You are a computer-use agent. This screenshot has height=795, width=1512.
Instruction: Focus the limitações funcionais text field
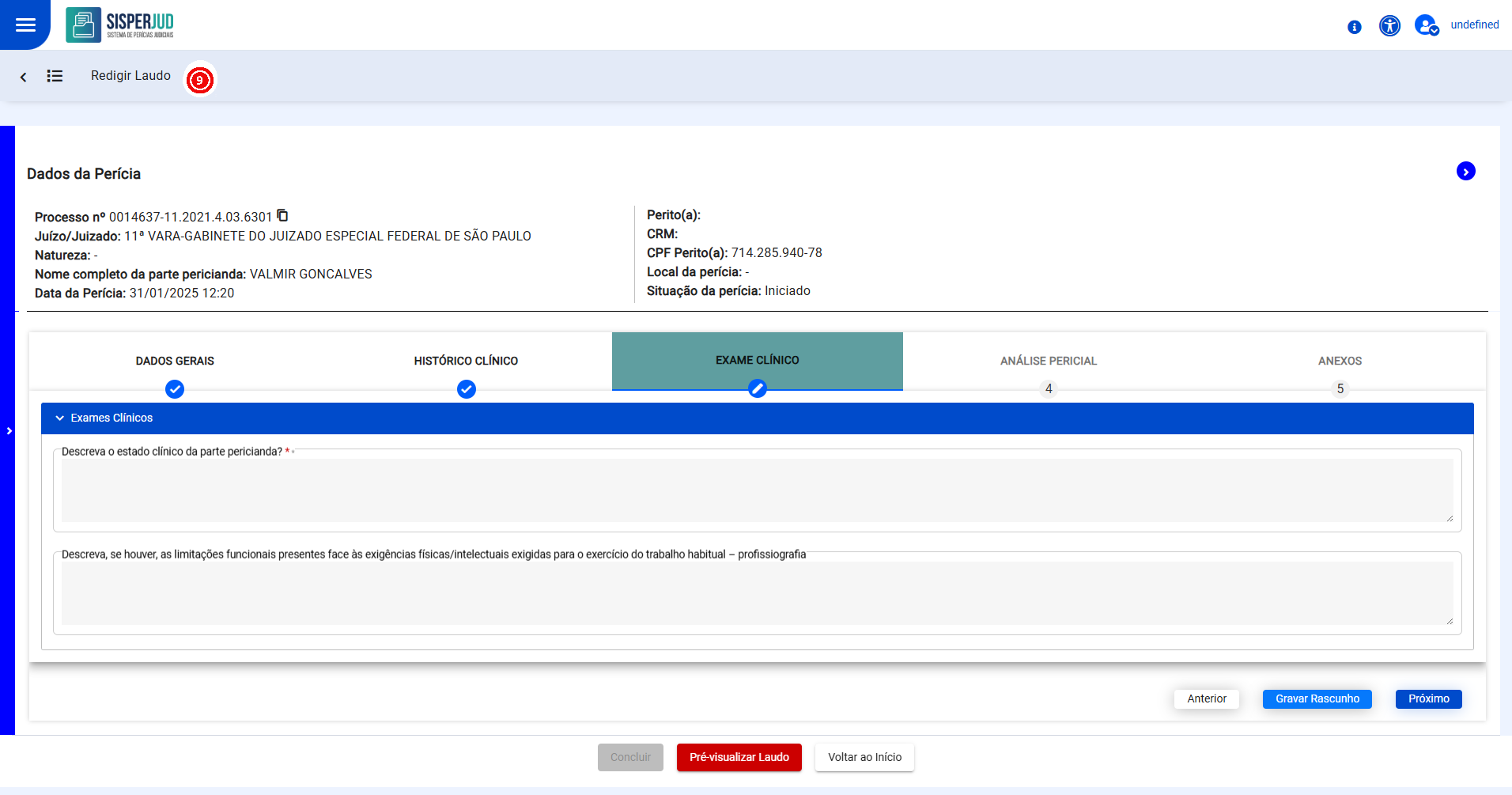point(758,593)
